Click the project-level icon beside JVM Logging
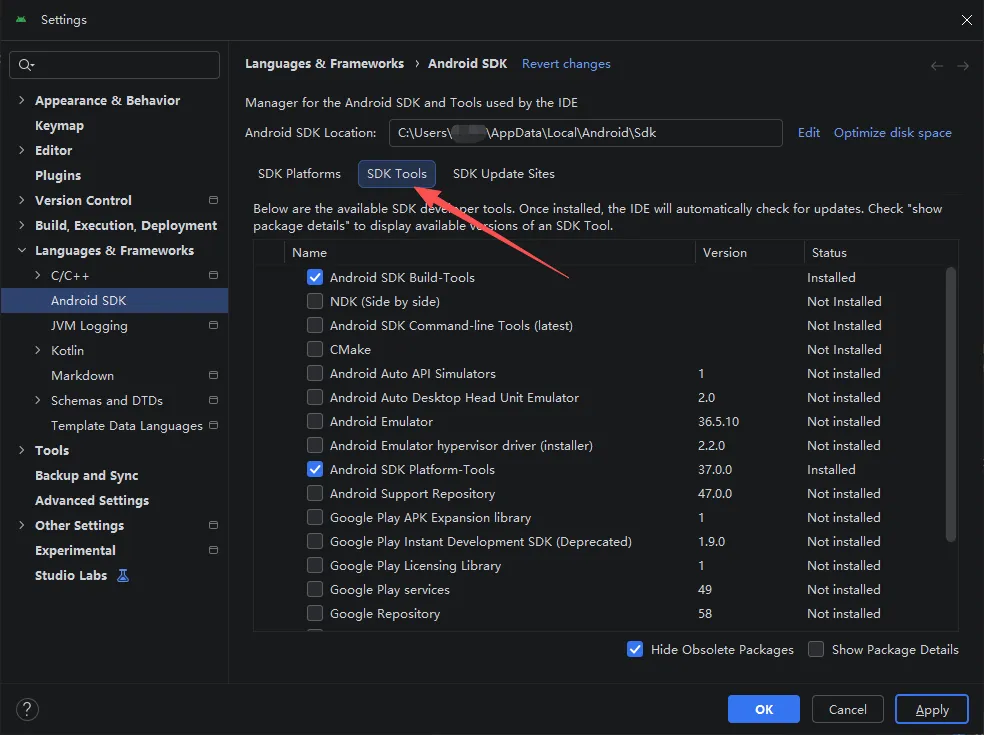The width and height of the screenshot is (984, 735). click(x=213, y=326)
